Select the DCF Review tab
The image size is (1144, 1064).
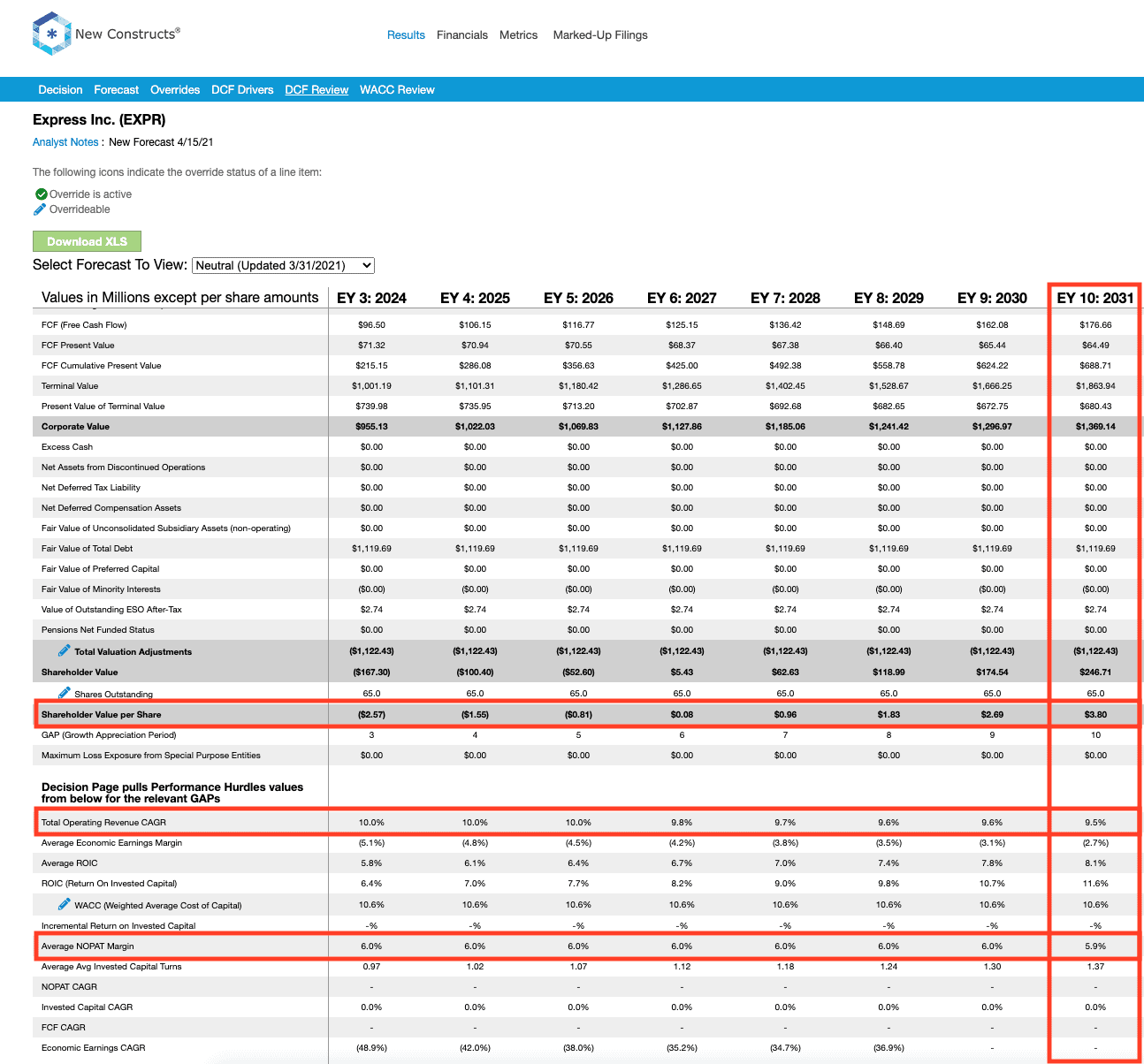317,90
